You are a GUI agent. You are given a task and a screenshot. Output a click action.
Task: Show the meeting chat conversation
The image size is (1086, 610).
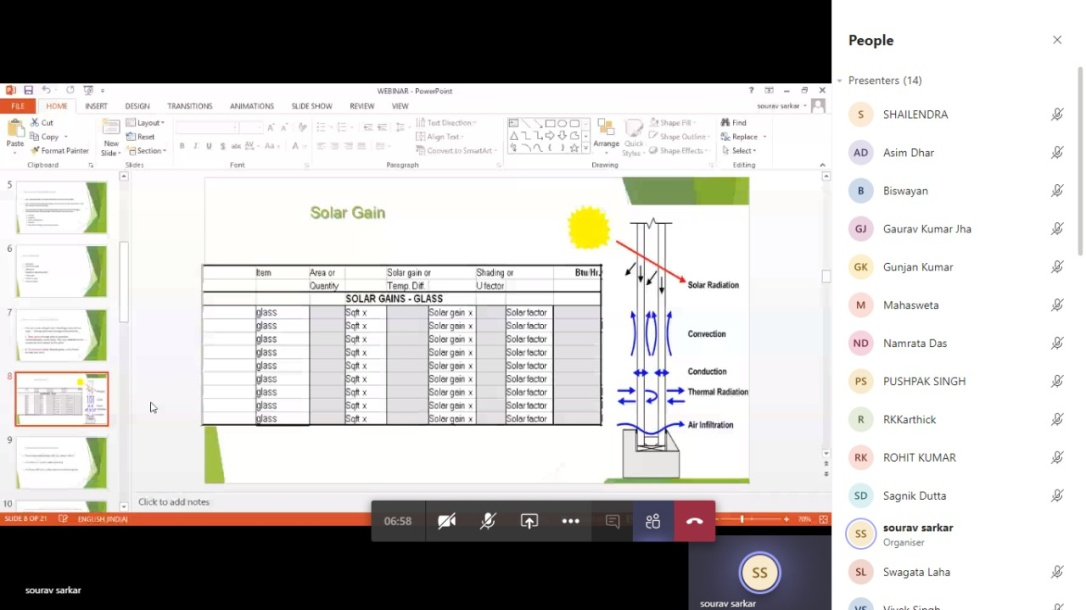612,521
